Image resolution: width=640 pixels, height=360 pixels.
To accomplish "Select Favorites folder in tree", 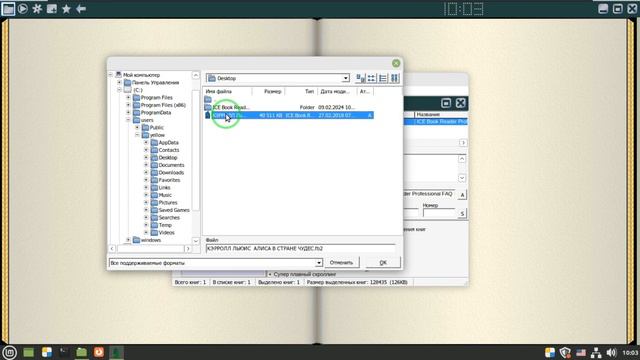I will (169, 180).
